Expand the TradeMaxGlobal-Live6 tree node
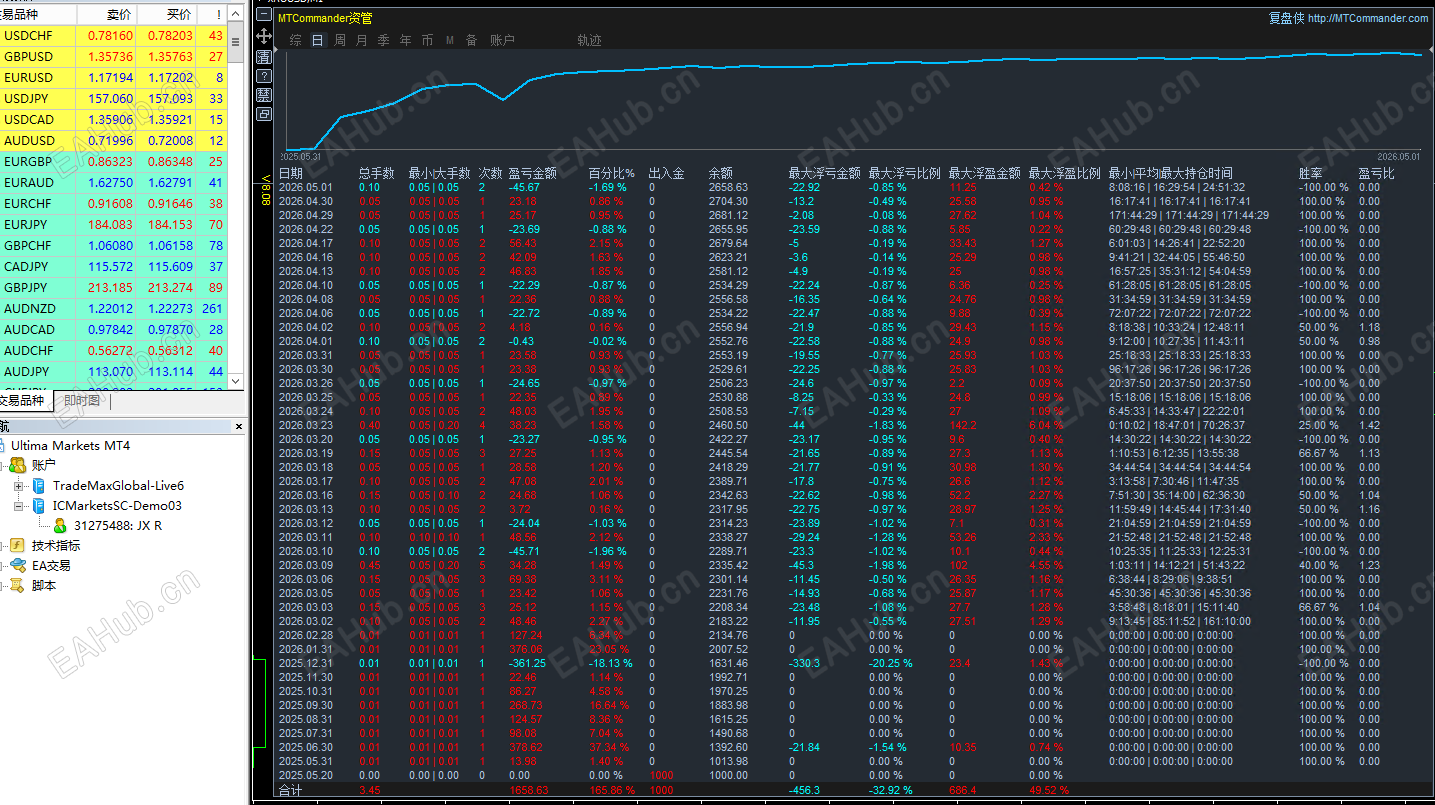Viewport: 1435px width, 805px height. click(19, 486)
